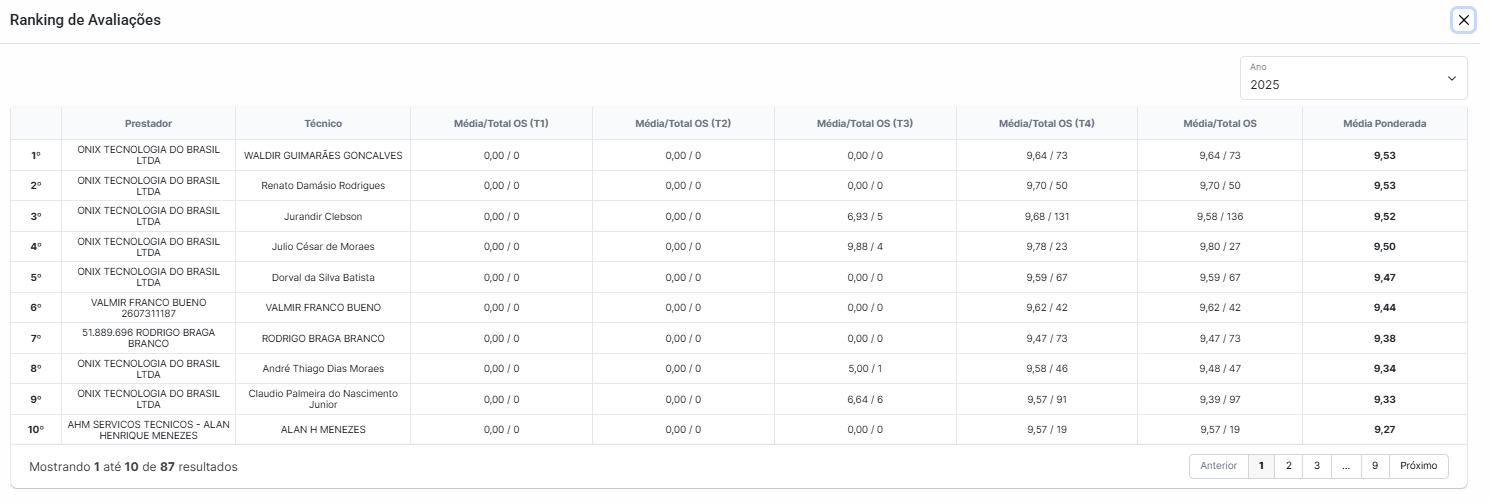The width and height of the screenshot is (1489, 503).
Task: Open the Ano dropdown showing 2025
Action: [x=1353, y=78]
